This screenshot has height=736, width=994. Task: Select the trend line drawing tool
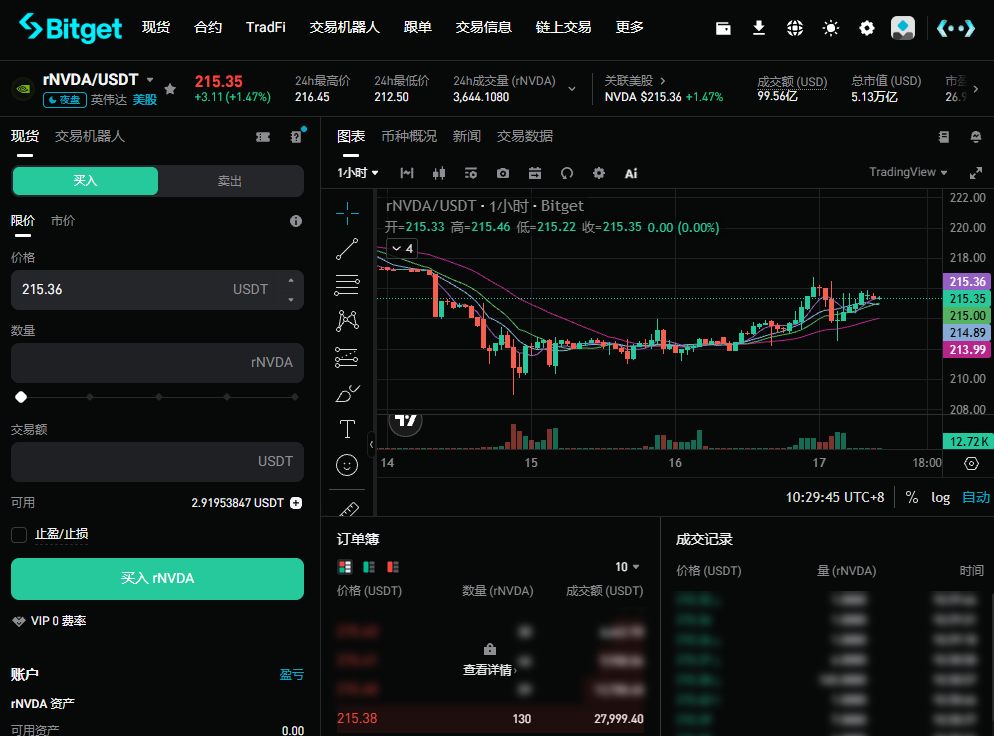347,249
